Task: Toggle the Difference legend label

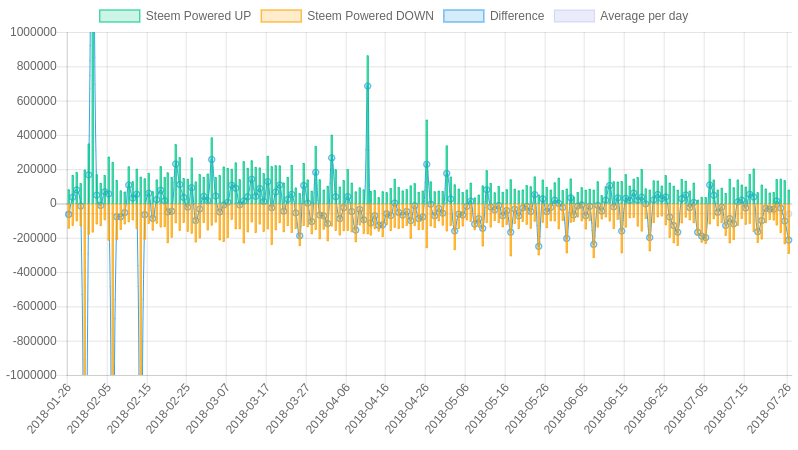Action: pos(517,16)
